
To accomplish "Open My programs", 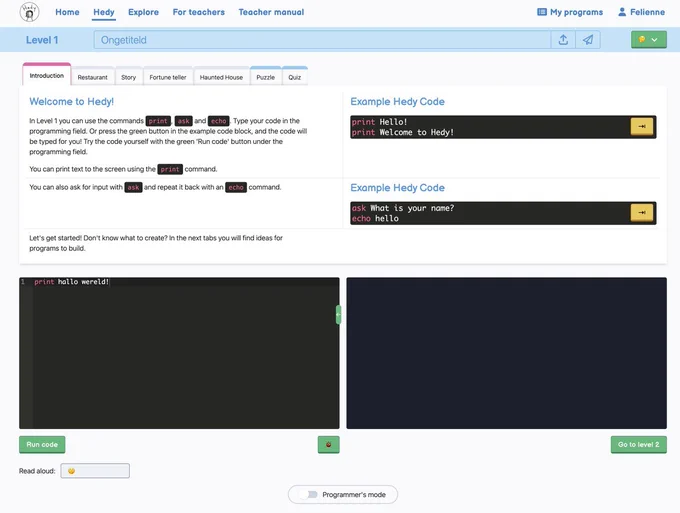I will (570, 12).
